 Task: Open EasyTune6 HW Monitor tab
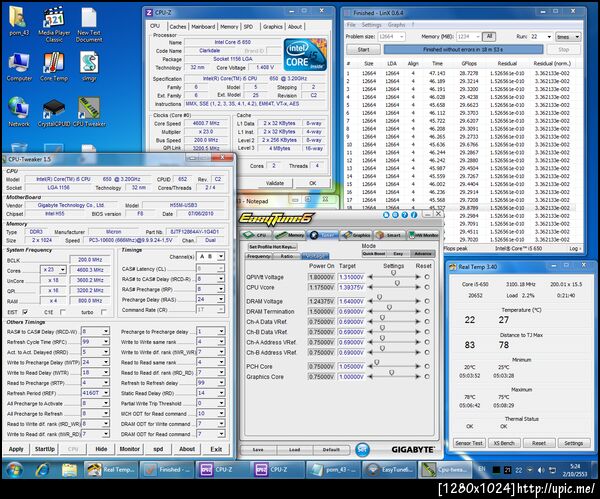click(423, 235)
